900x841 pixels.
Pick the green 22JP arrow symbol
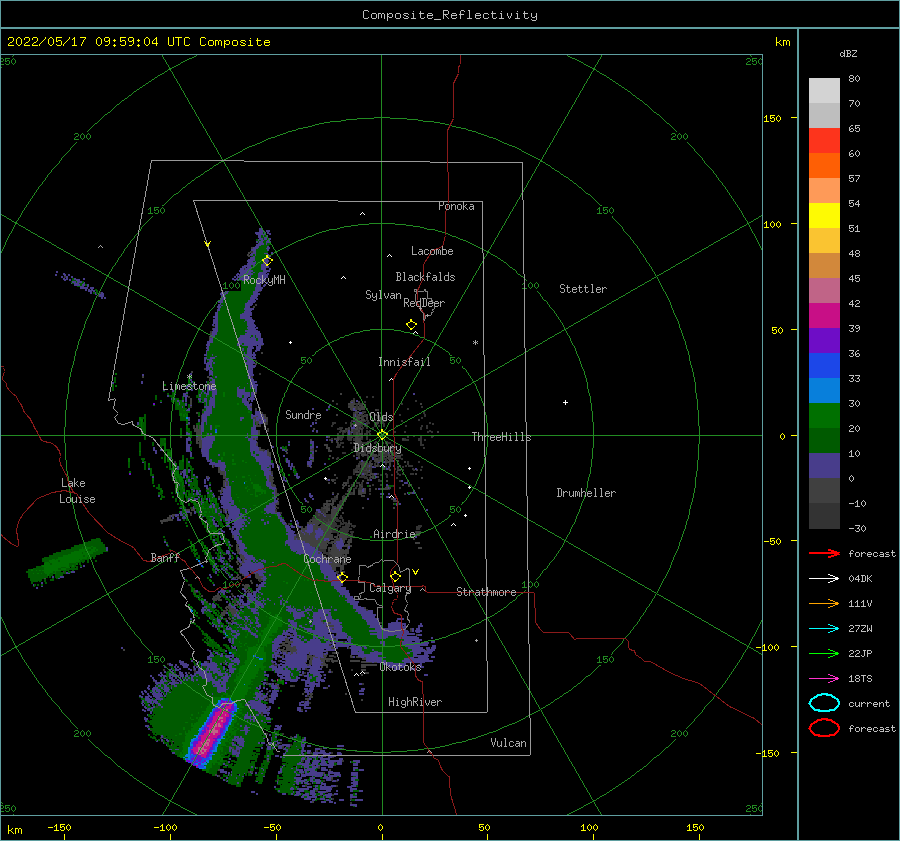click(824, 653)
